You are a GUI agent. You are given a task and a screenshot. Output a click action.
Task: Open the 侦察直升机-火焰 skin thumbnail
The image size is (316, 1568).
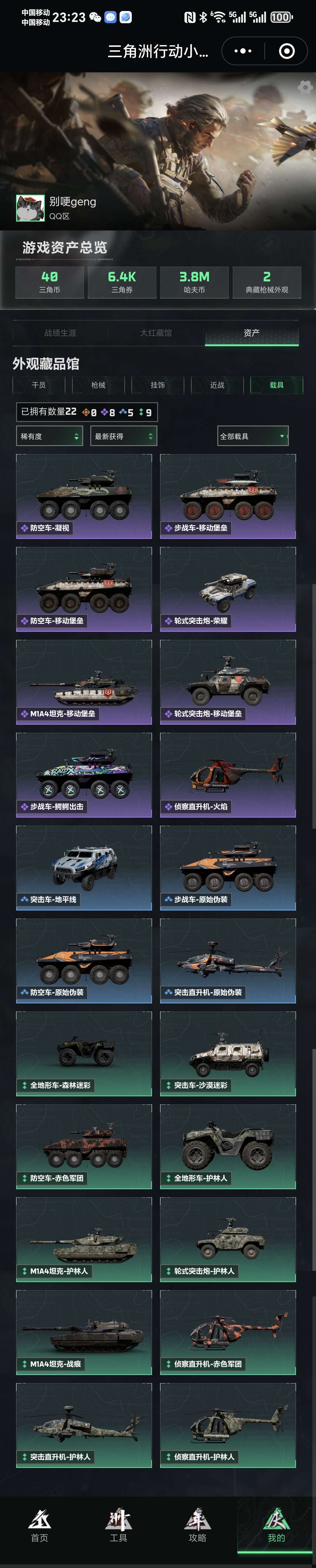(x=228, y=775)
